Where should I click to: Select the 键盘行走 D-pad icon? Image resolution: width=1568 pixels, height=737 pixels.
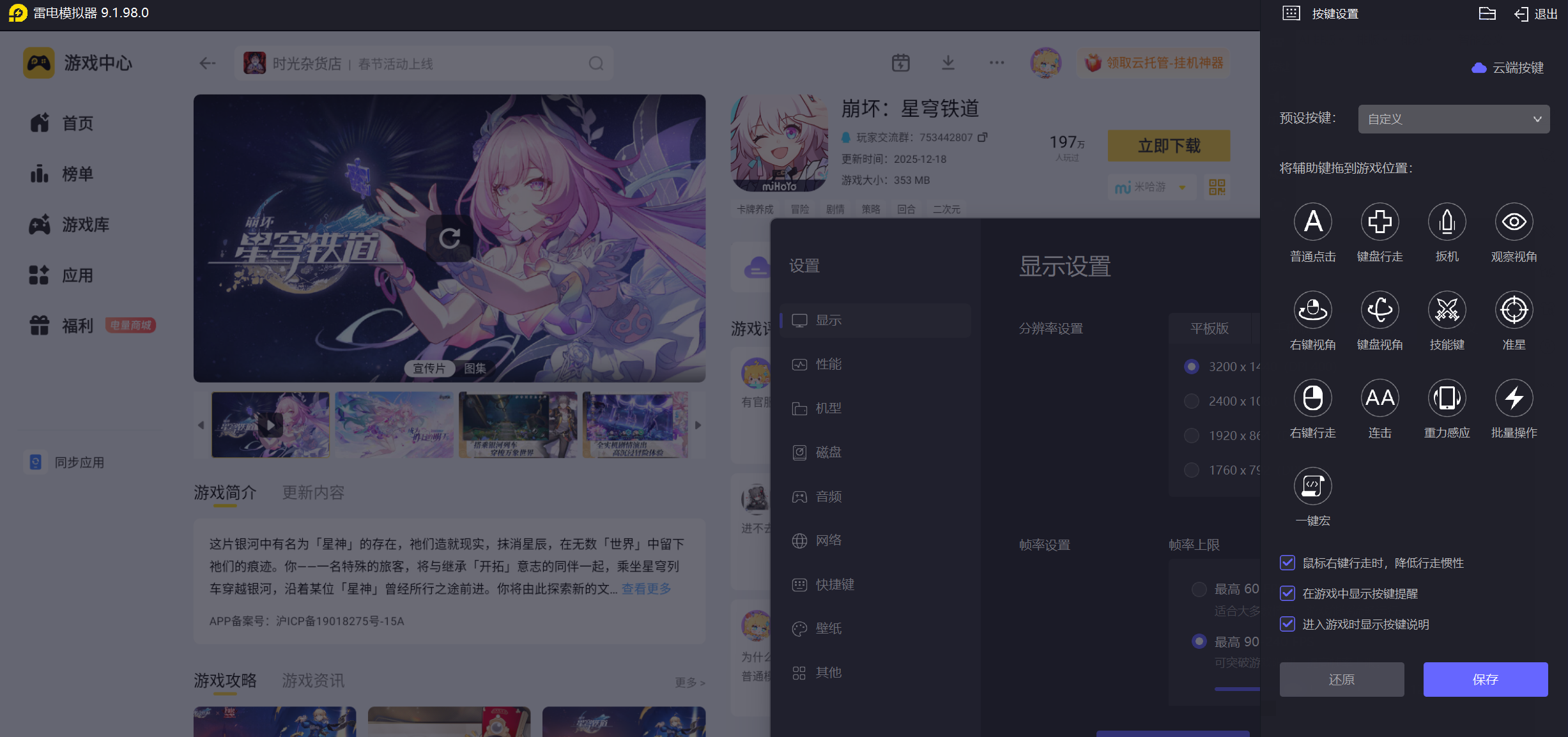coord(1380,222)
